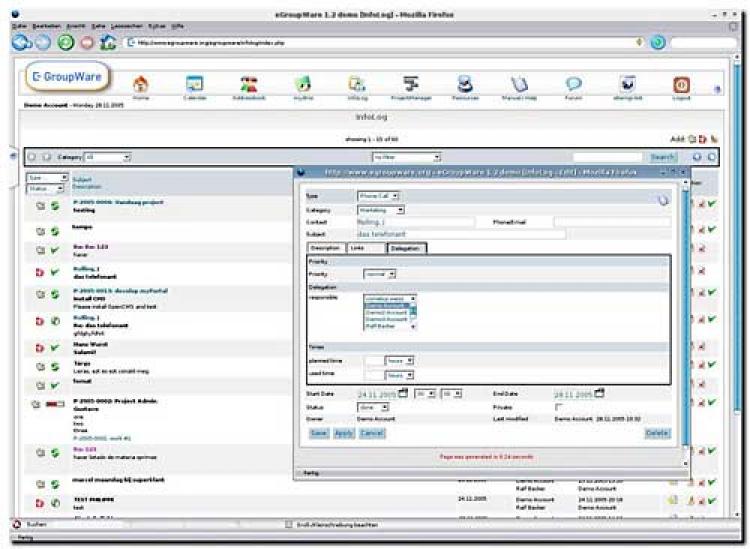The height and width of the screenshot is (549, 750).
Task: Toggle checkbox in browser find bar
Action: click(289, 524)
